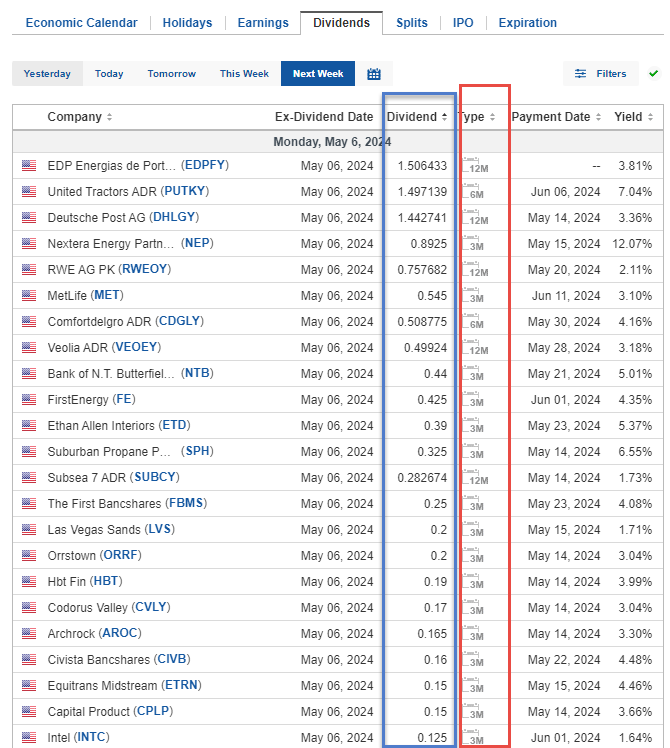The height and width of the screenshot is (748, 670).
Task: Click the 3M type icon for Civista Bancshares
Action: [473, 659]
